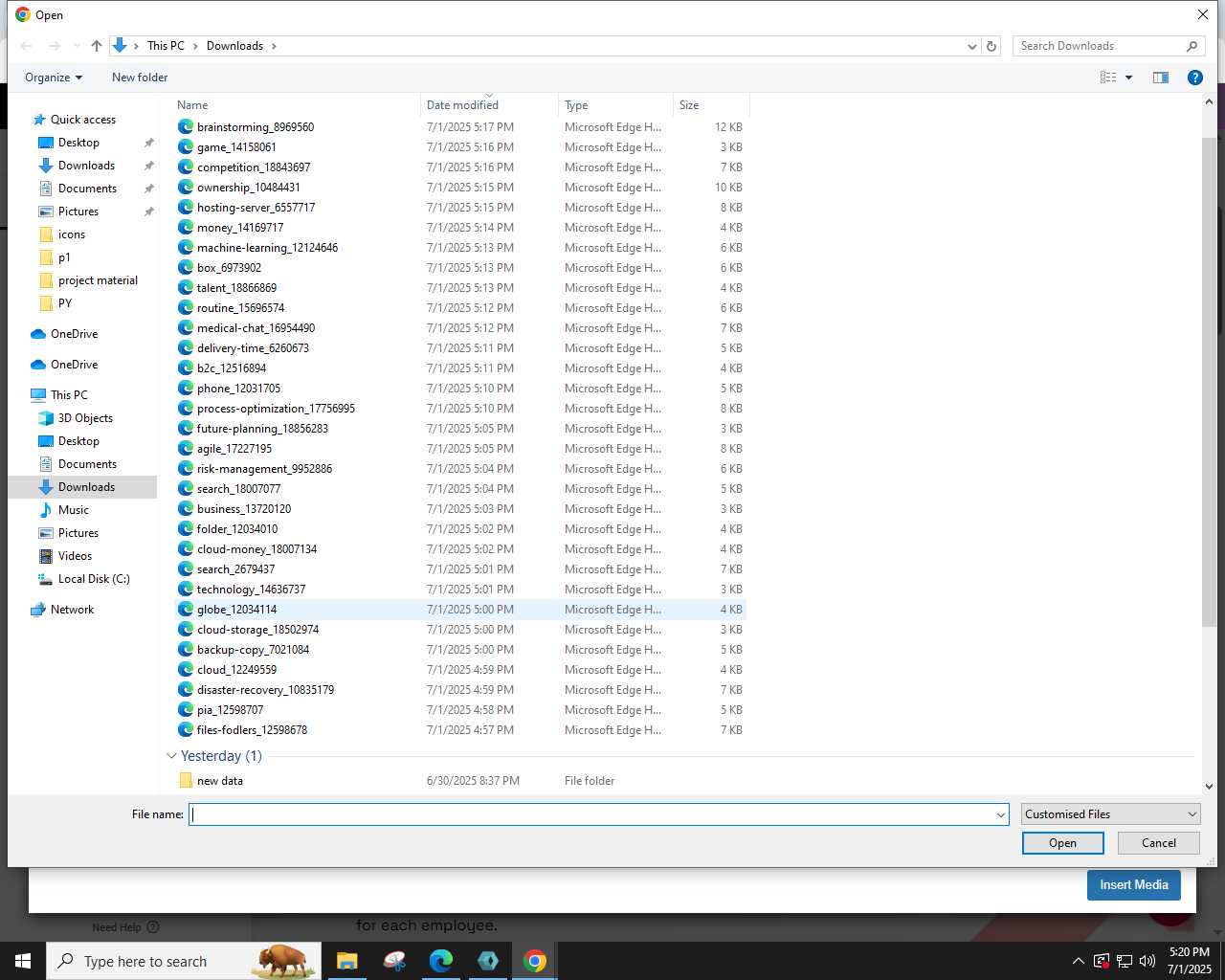This screenshot has width=1225, height=980.
Task: Open the pinned Desktop under Quick access
Action: tap(78, 143)
